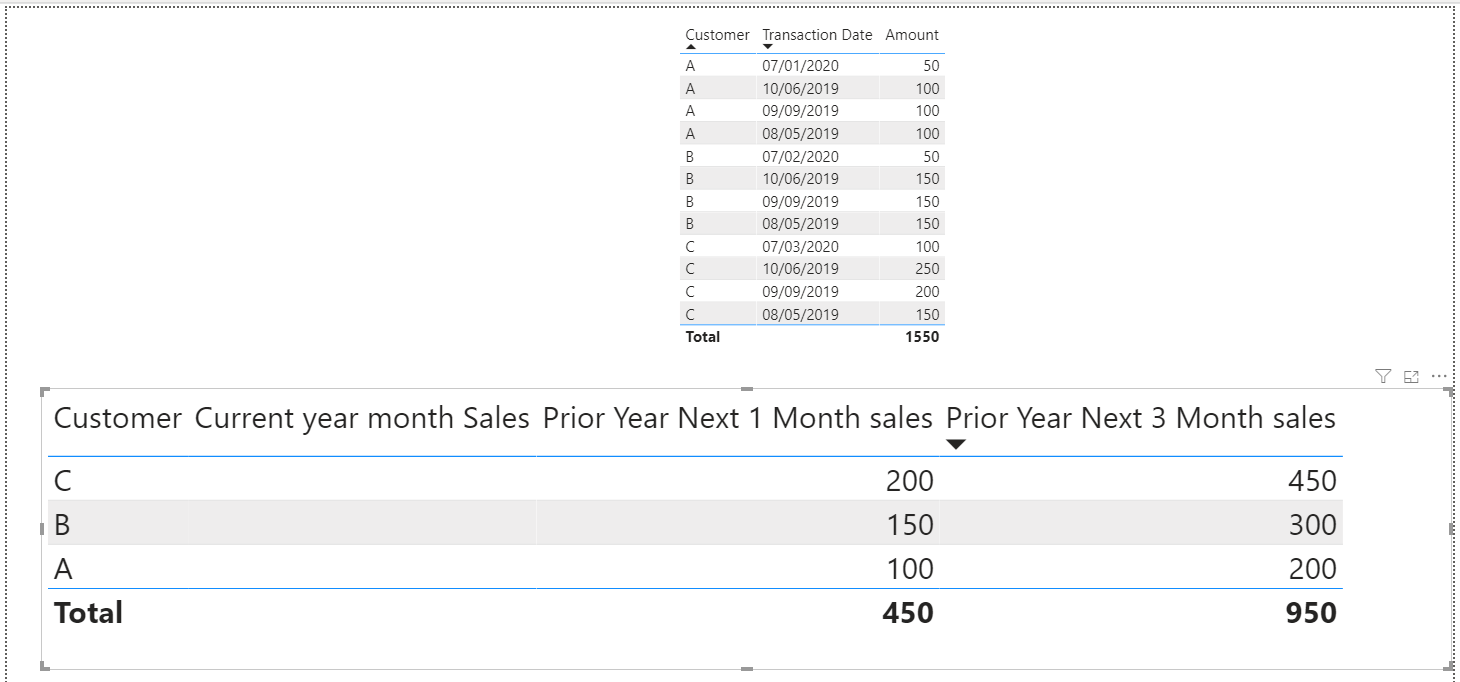Image resolution: width=1460 pixels, height=682 pixels.
Task: Open the visual filter icon above the bottom table
Action: pos(1383,377)
